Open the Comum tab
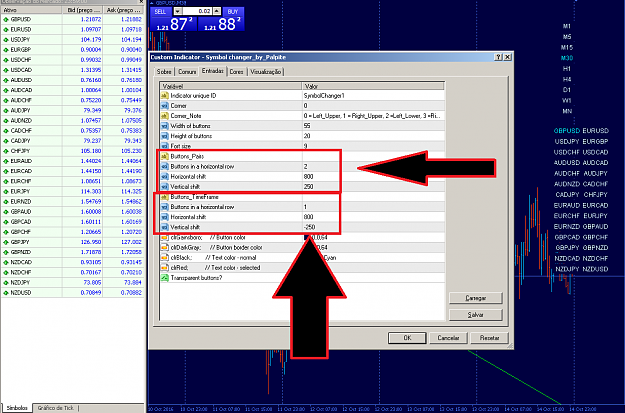This screenshot has height=413, width=625. coord(187,72)
